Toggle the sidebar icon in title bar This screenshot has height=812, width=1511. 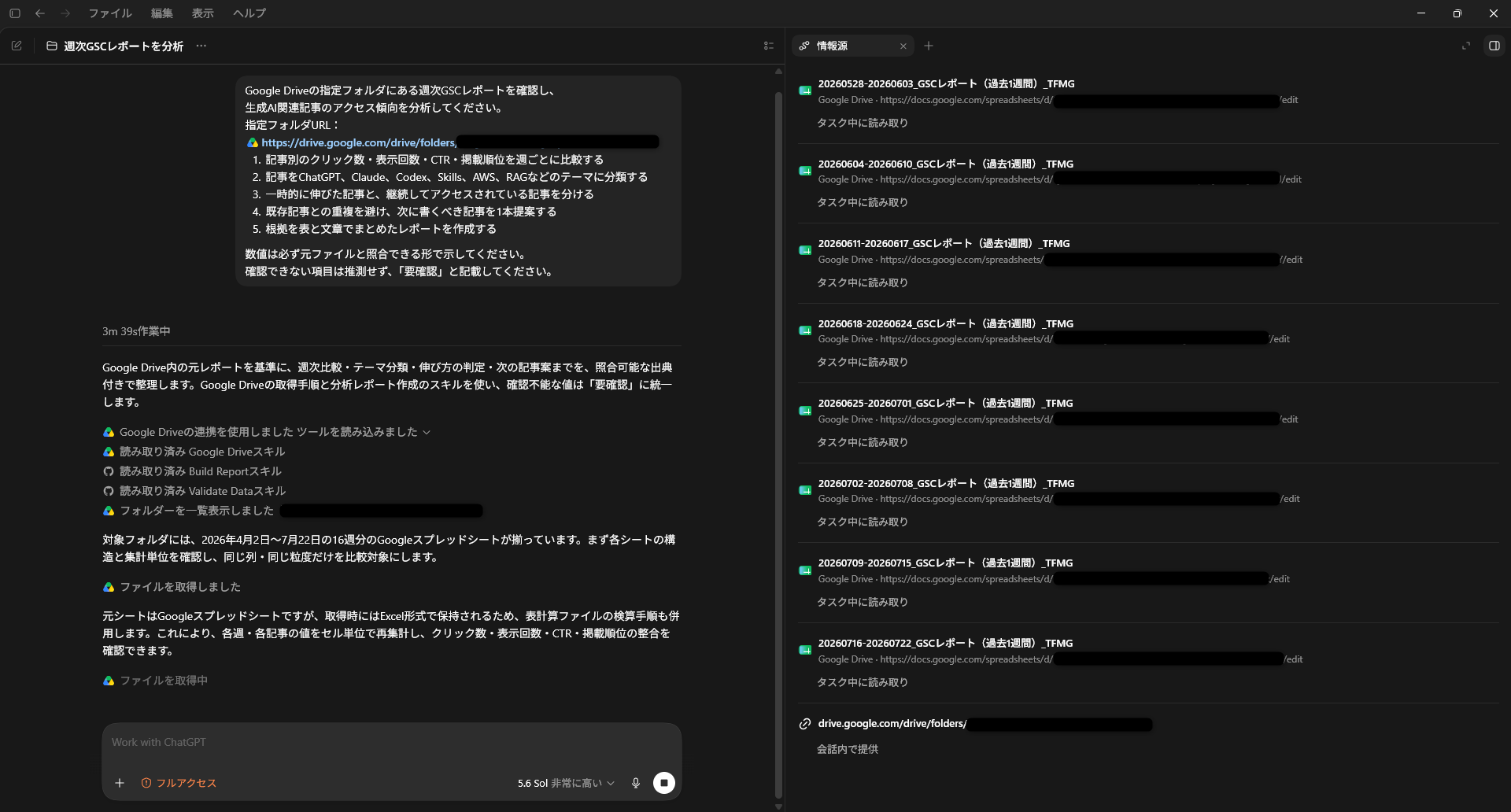tap(15, 13)
